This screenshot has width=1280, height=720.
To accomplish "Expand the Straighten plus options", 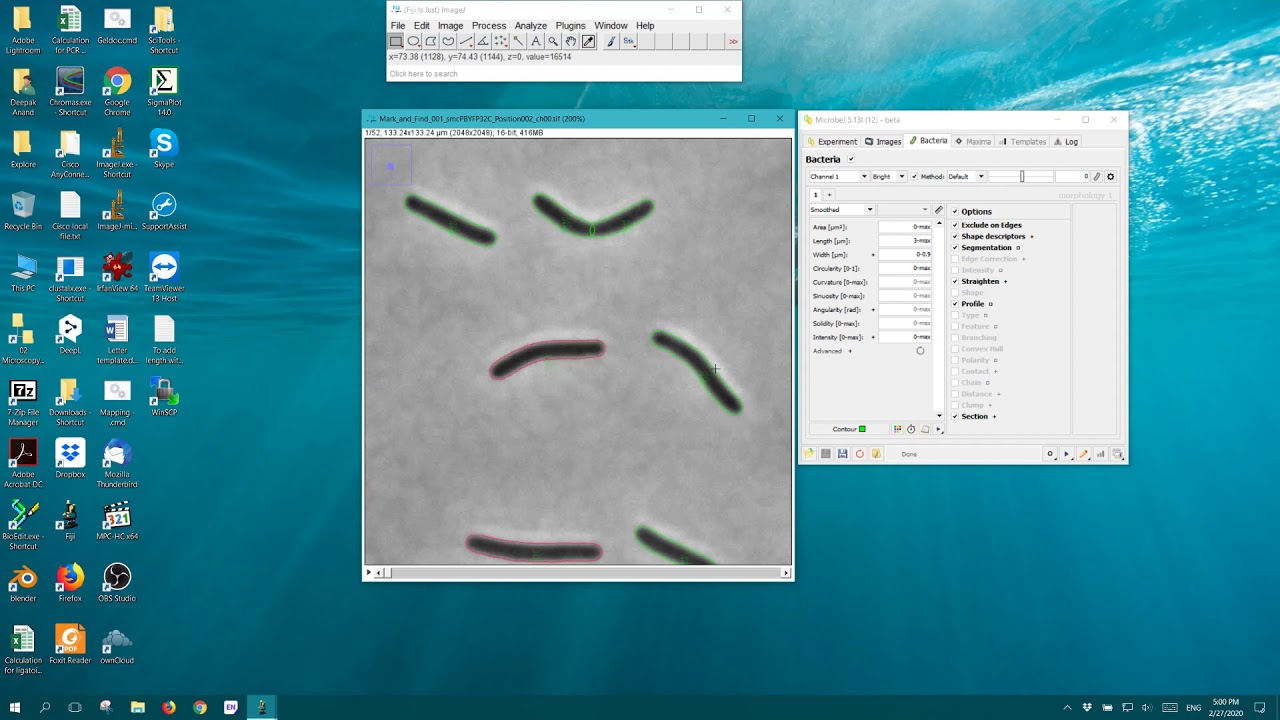I will point(1005,281).
